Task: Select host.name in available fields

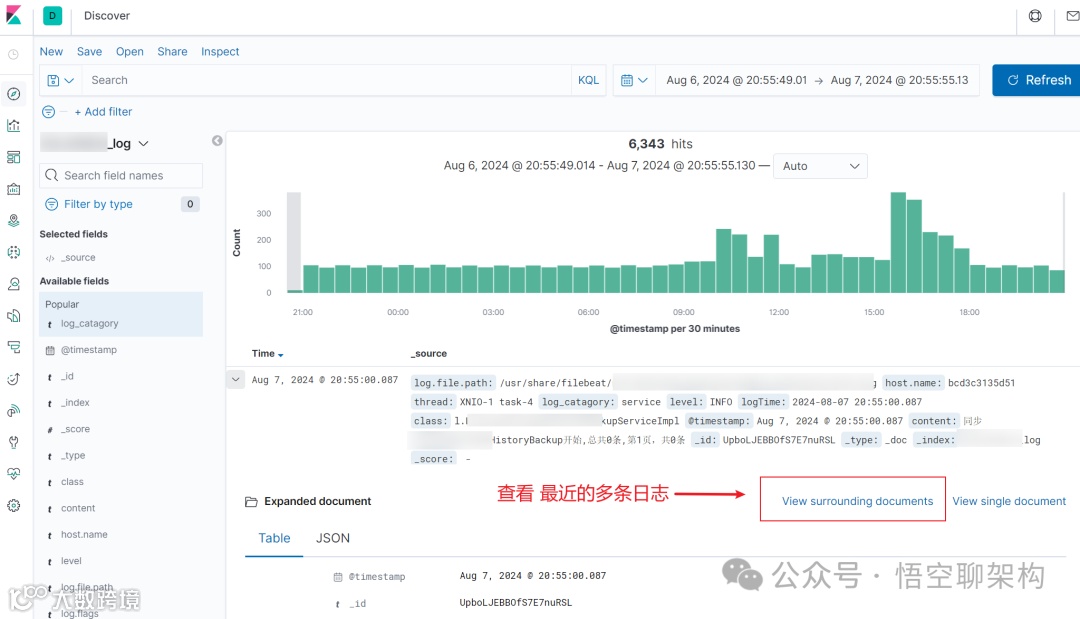Action: point(84,534)
